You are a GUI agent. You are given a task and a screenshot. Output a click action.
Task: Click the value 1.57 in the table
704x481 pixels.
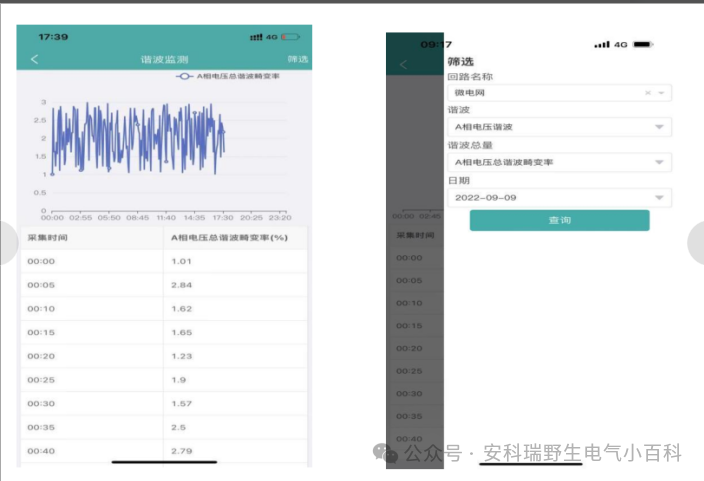[x=181, y=404]
